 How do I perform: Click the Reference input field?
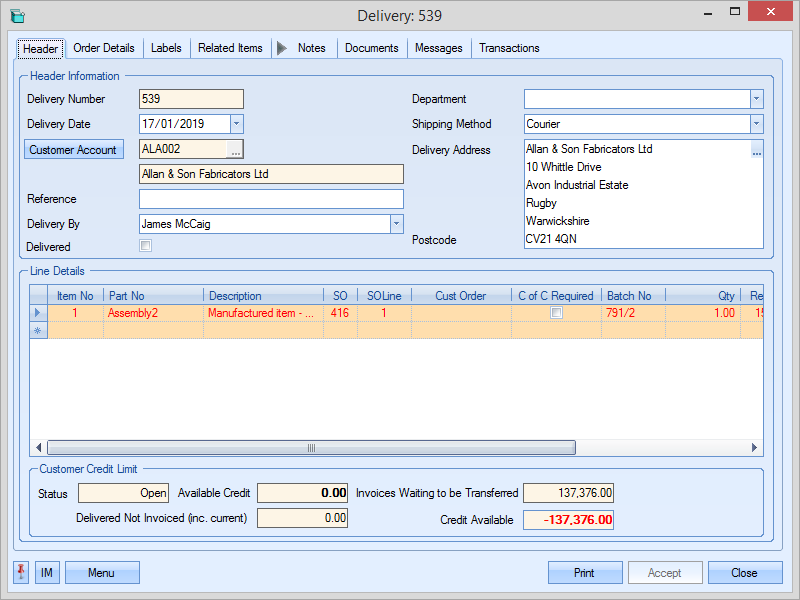tap(271, 199)
